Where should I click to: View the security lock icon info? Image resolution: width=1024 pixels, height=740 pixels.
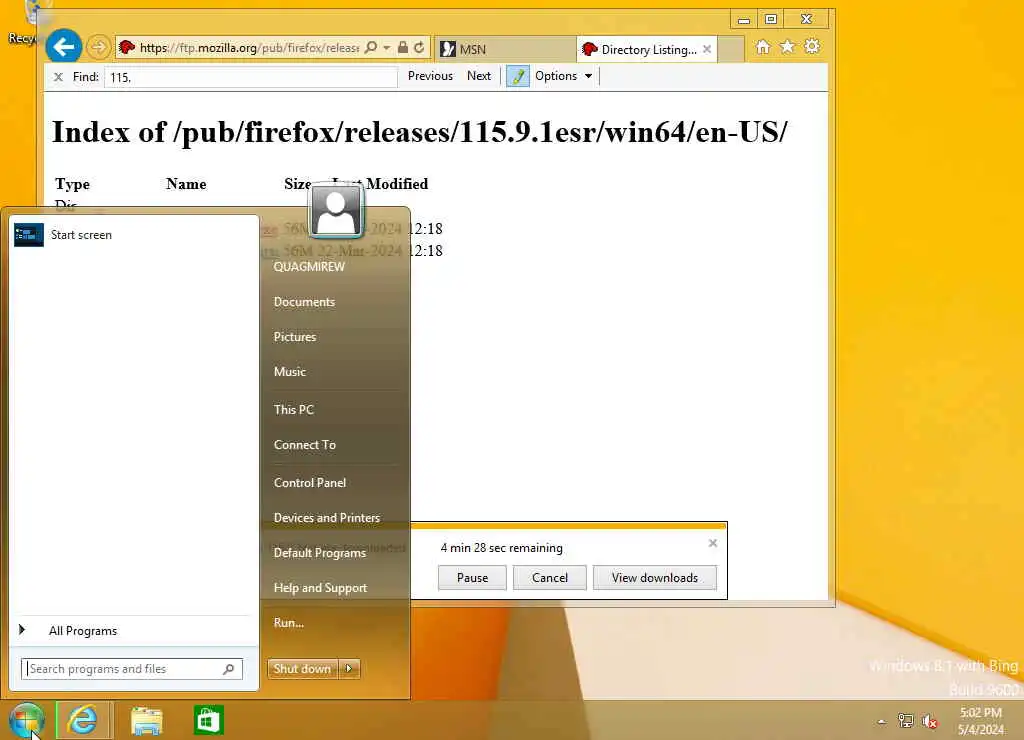coord(403,47)
